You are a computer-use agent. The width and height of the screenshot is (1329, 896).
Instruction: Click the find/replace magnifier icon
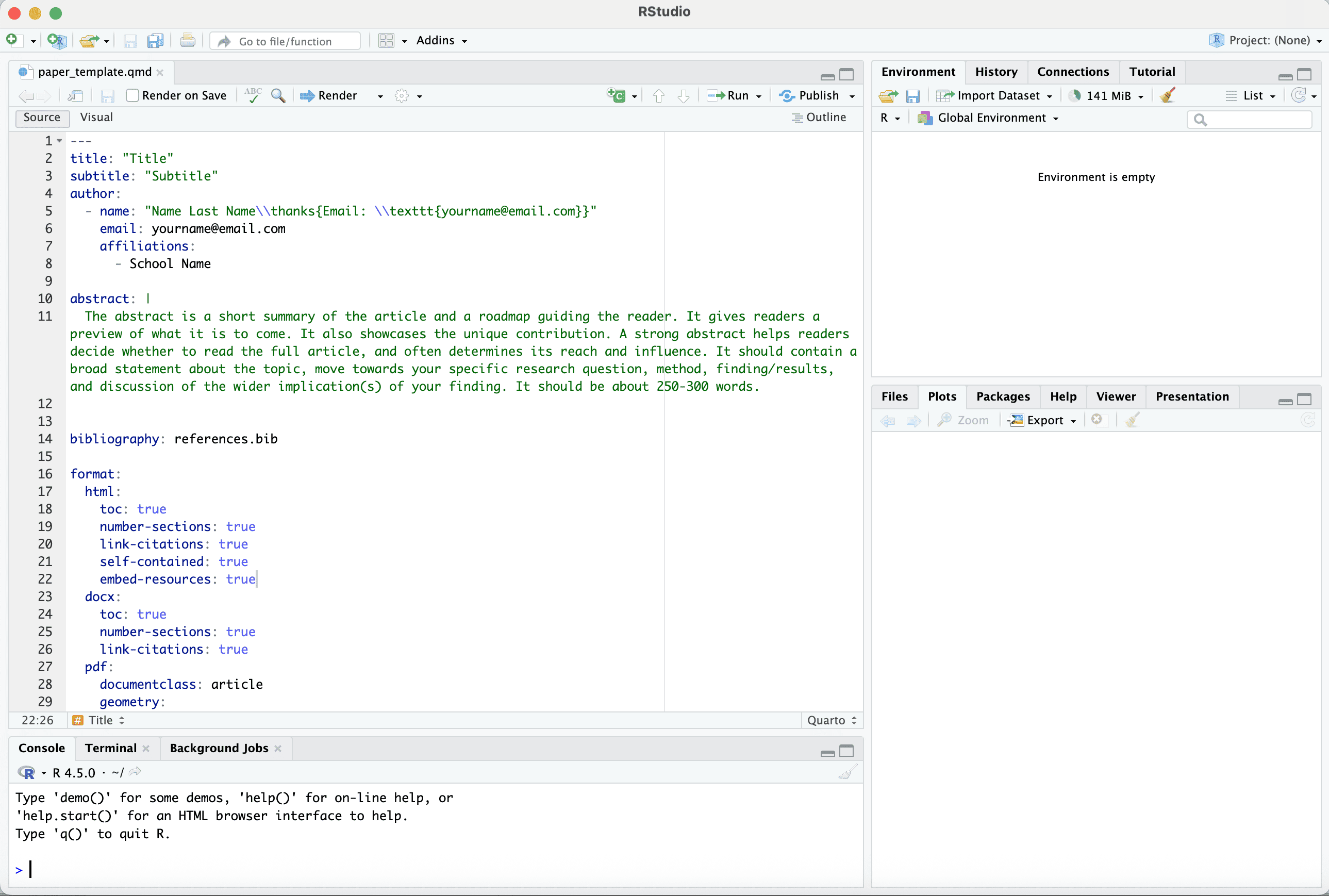[x=278, y=95]
